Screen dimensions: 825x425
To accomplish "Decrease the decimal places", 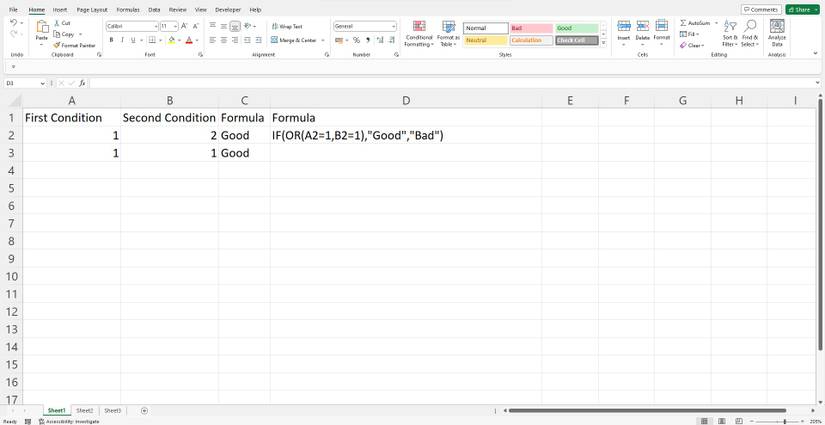I will [x=390, y=40].
